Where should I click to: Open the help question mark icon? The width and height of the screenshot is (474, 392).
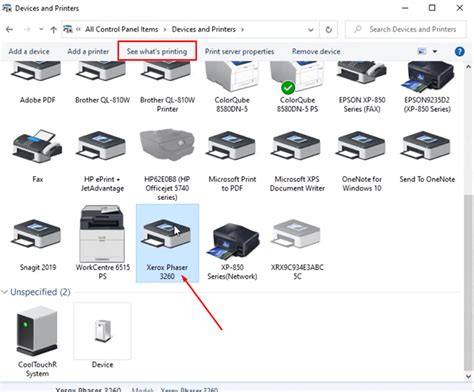pos(460,51)
